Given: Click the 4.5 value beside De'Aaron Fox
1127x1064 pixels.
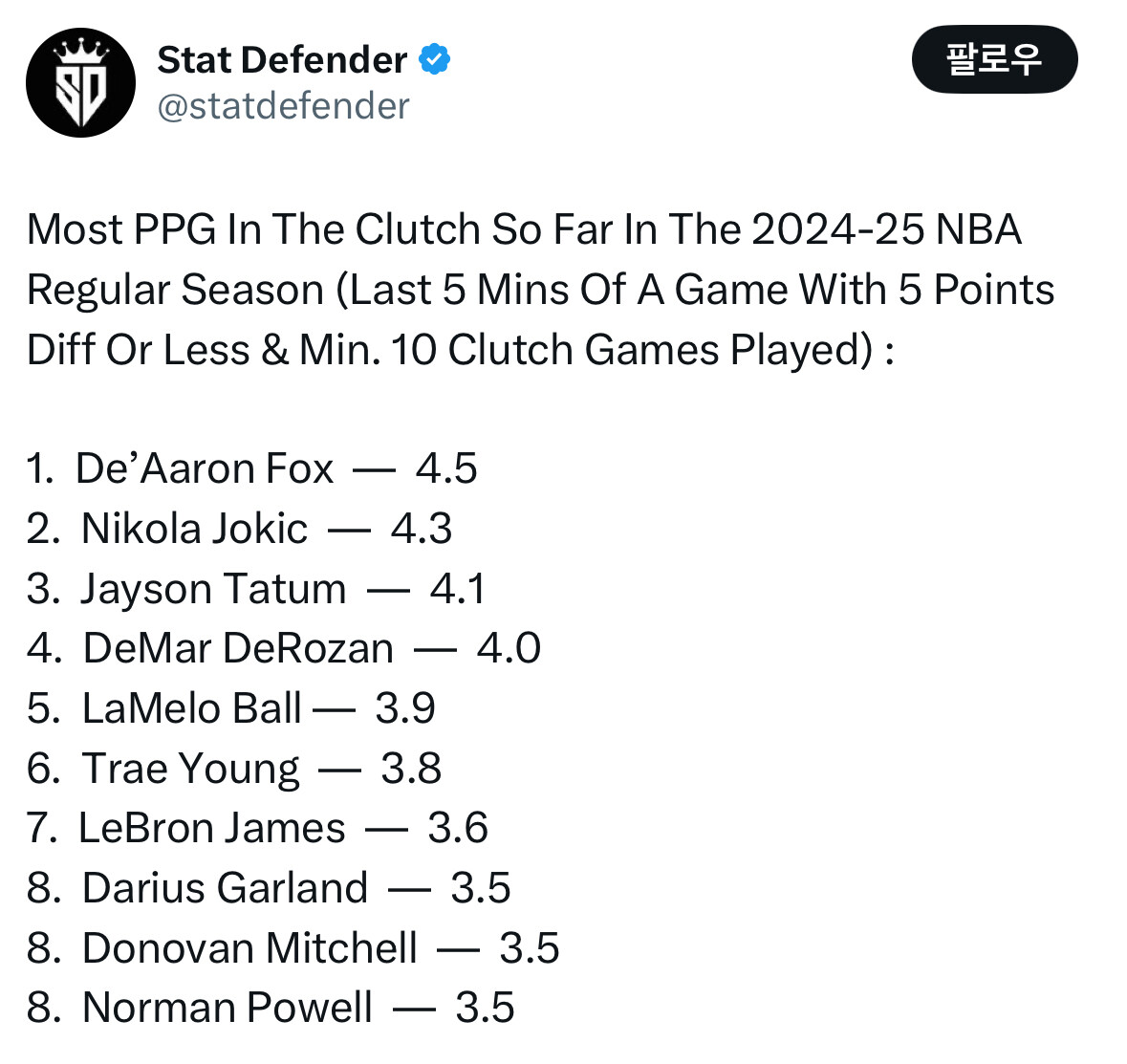Looking at the screenshot, I should click(446, 468).
